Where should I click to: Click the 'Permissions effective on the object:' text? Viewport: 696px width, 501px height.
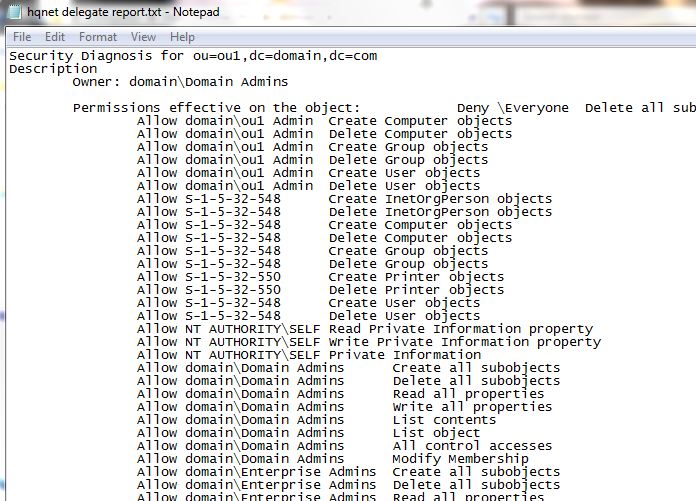pyautogui.click(x=216, y=108)
